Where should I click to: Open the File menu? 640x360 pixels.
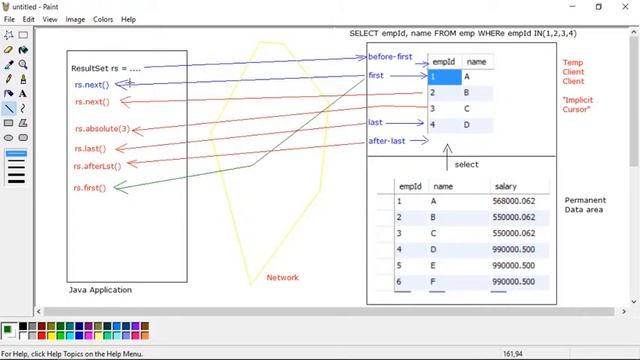point(9,19)
